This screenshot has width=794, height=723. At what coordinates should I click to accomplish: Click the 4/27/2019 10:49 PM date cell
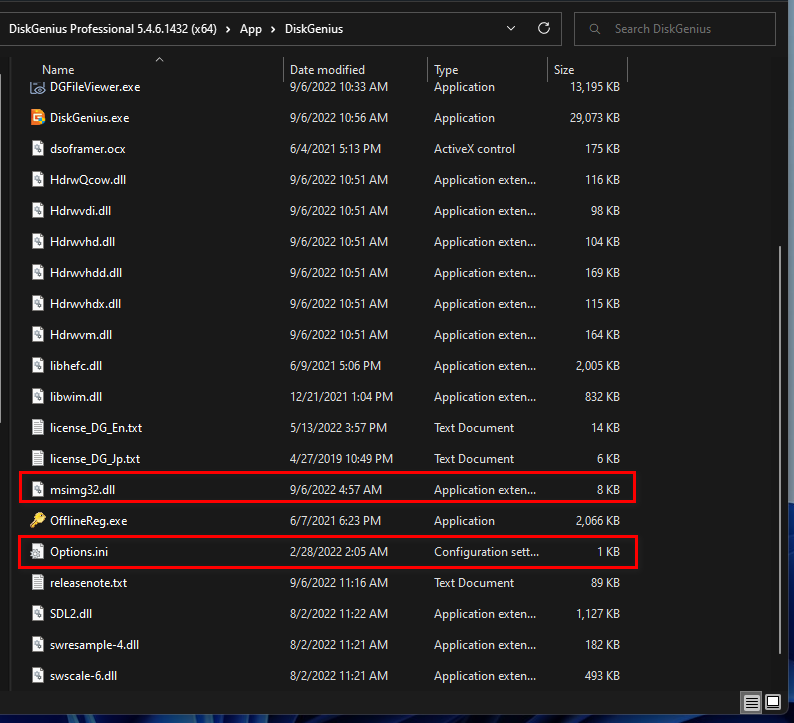(x=341, y=458)
